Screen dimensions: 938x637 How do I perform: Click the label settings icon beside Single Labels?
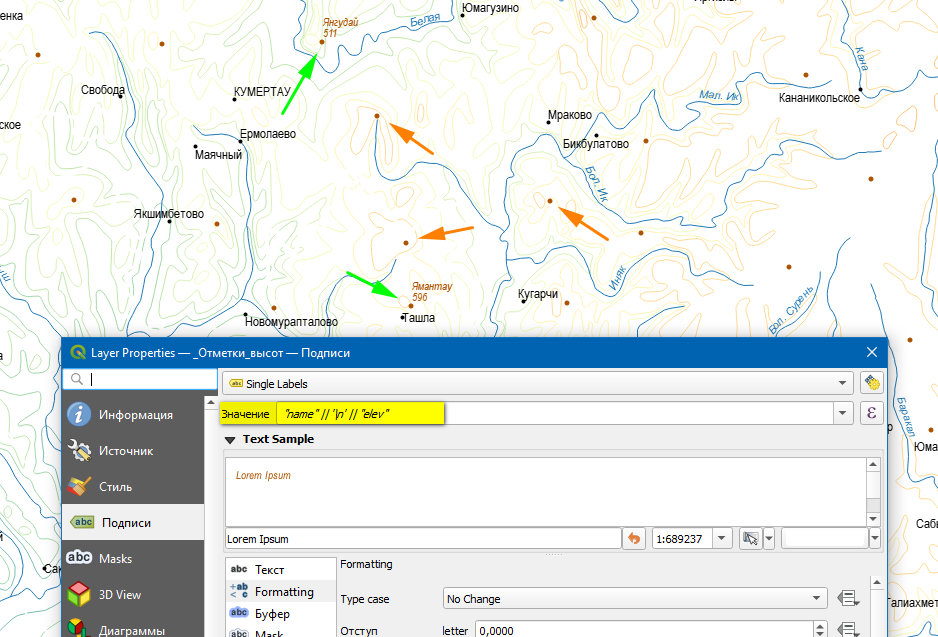pyautogui.click(x=871, y=383)
